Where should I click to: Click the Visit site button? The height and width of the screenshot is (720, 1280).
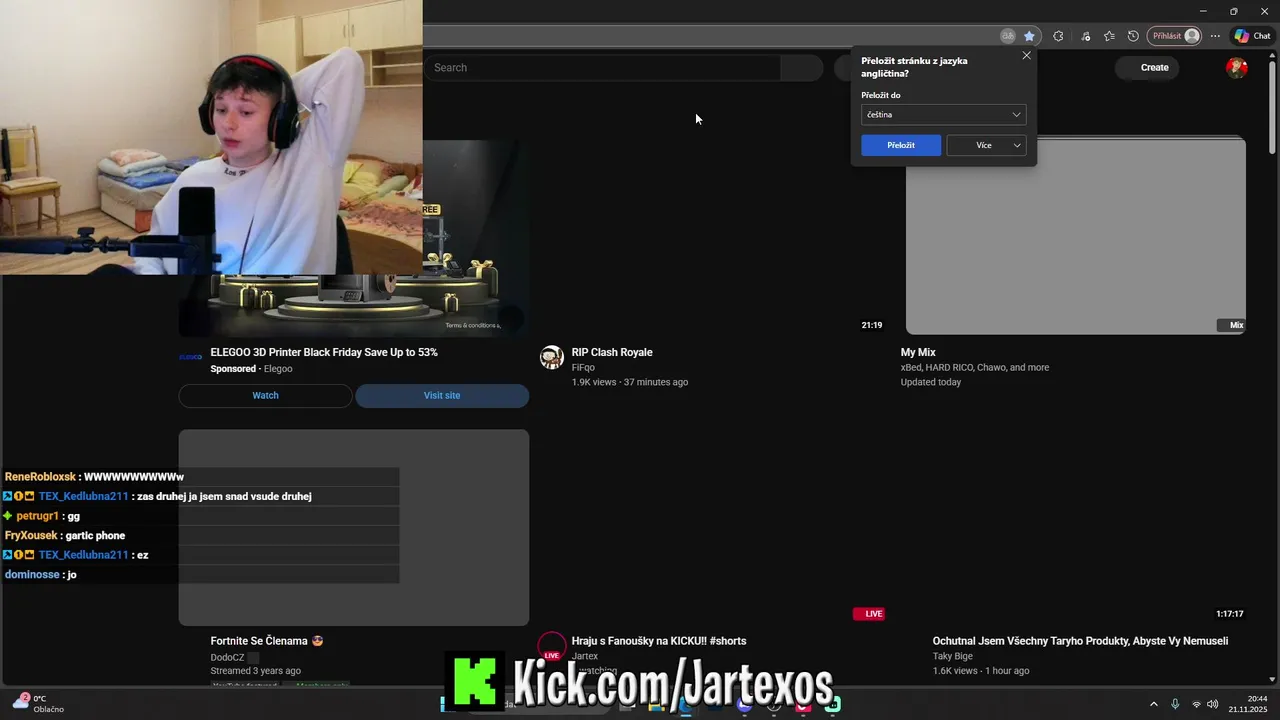click(442, 395)
